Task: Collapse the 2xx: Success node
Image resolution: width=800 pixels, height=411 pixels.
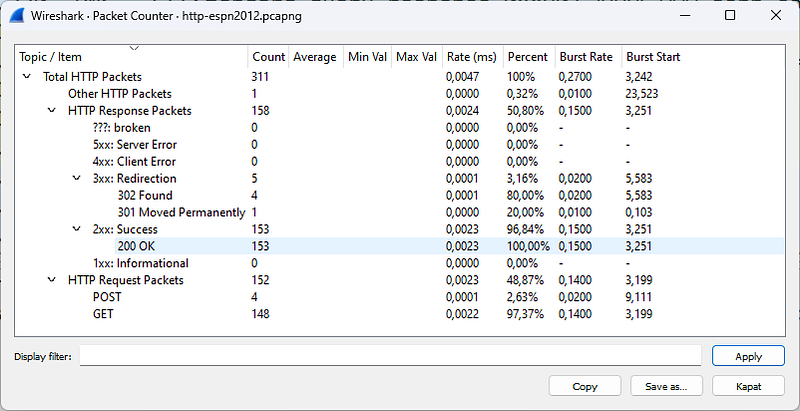Action: 77,229
